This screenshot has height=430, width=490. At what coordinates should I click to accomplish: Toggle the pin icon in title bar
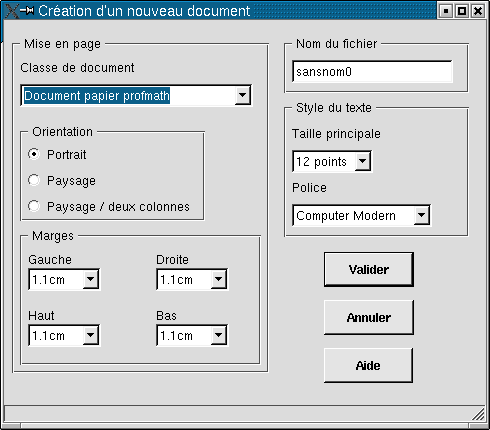tap(27, 11)
